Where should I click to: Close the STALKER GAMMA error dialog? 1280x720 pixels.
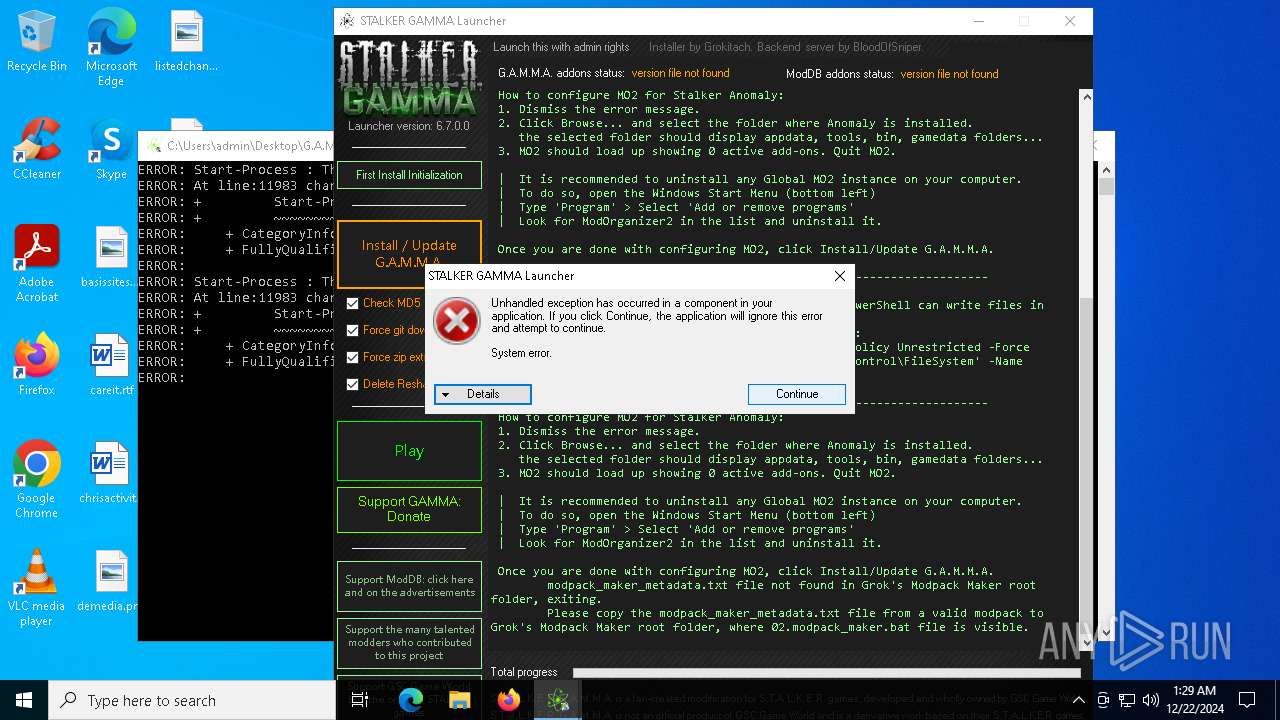840,276
